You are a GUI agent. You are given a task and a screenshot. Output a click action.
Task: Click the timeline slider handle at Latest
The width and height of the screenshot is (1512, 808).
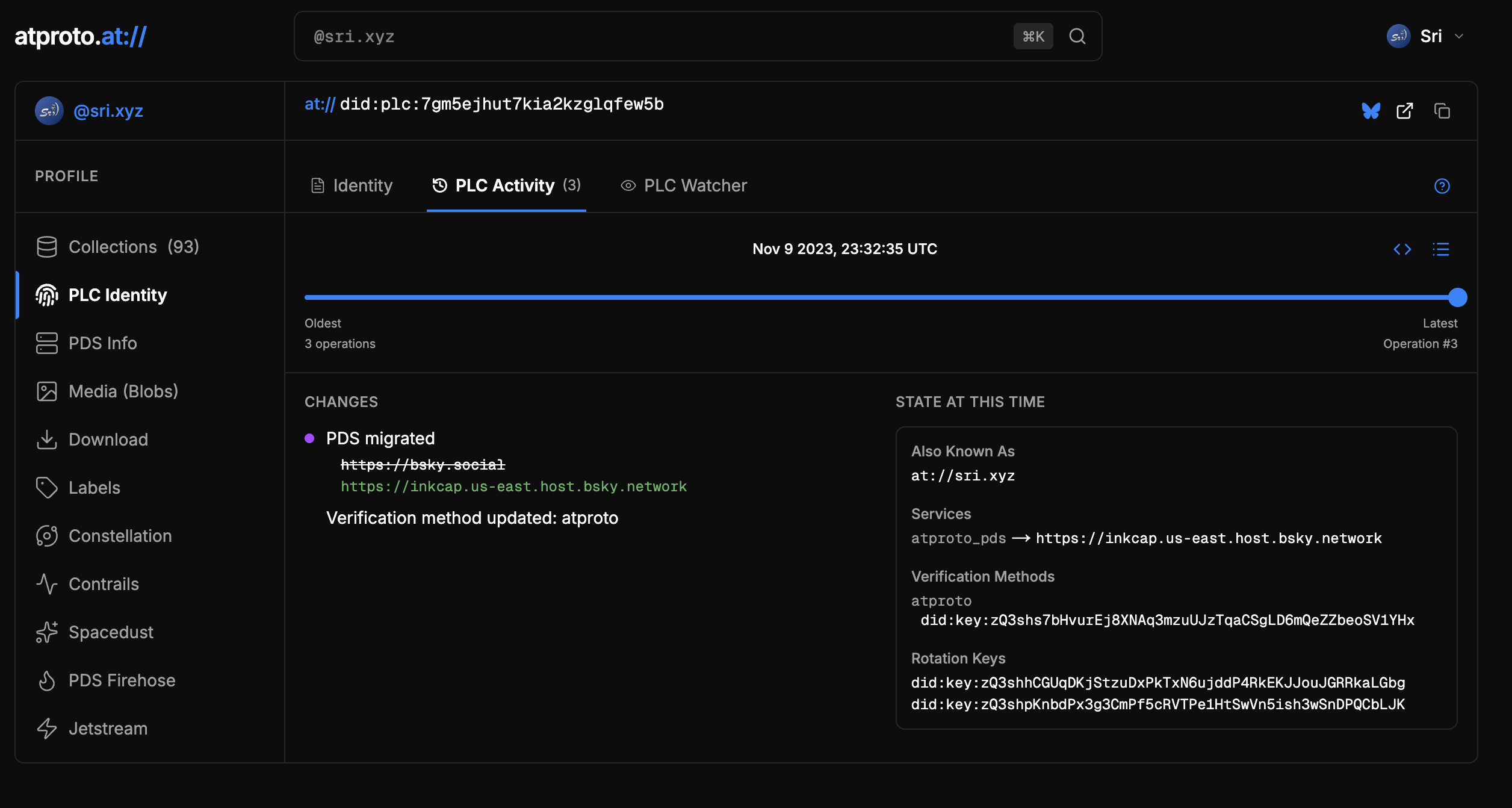[x=1457, y=297]
